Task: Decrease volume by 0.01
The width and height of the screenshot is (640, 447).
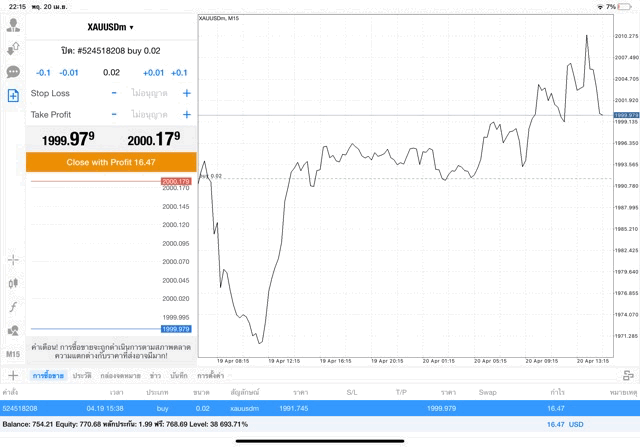Action: click(69, 73)
